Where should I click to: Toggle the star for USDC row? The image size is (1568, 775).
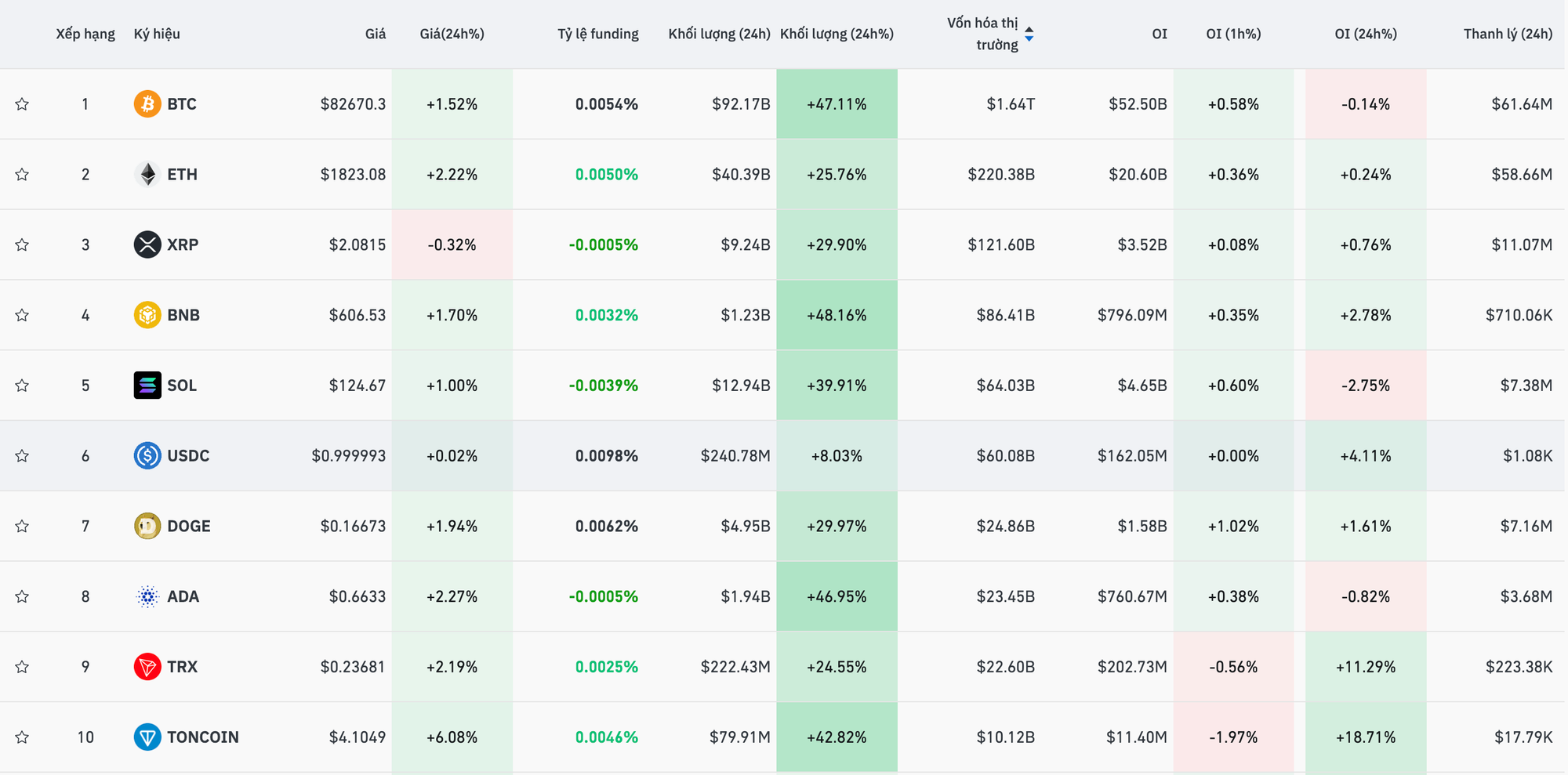tap(22, 456)
